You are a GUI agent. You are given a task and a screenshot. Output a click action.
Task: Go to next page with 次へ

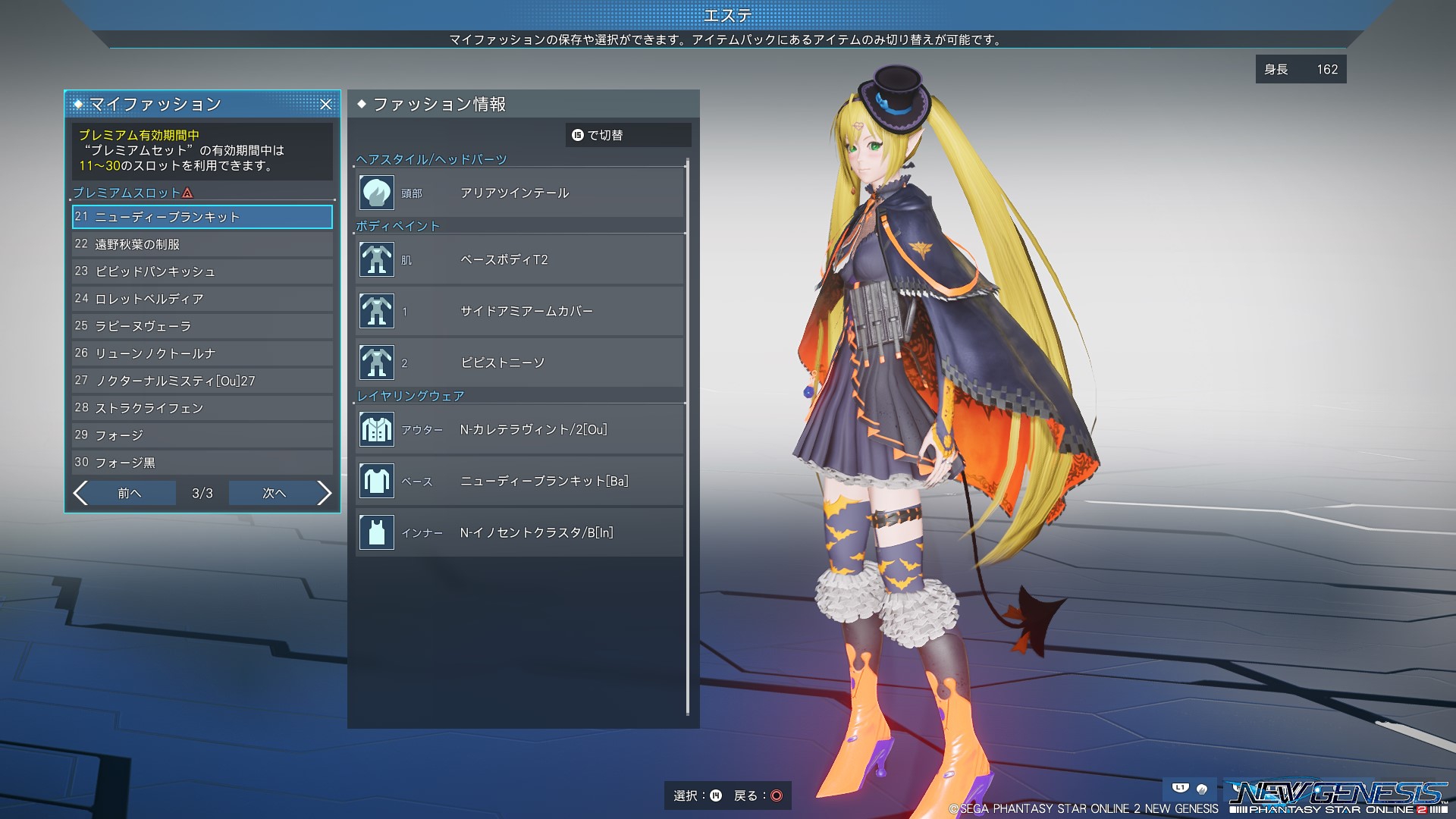[274, 493]
